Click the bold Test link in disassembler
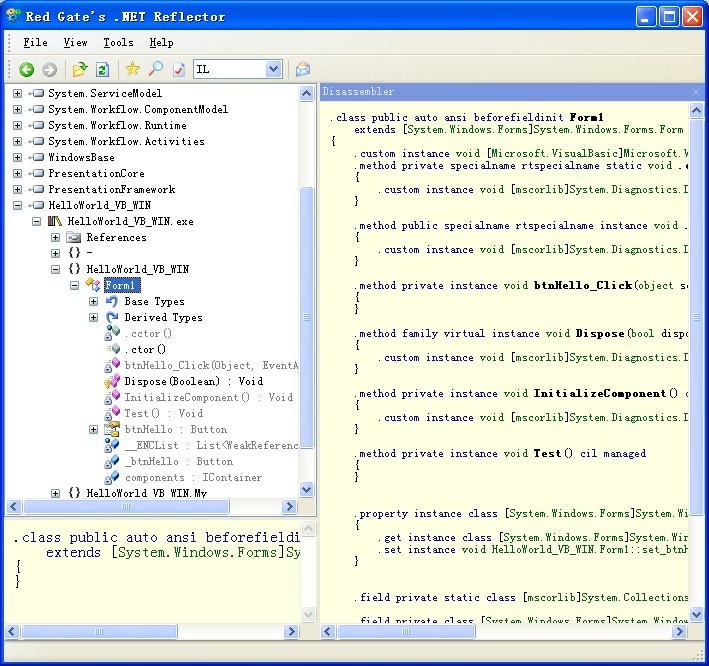Screen dimensions: 709x666 547,453
